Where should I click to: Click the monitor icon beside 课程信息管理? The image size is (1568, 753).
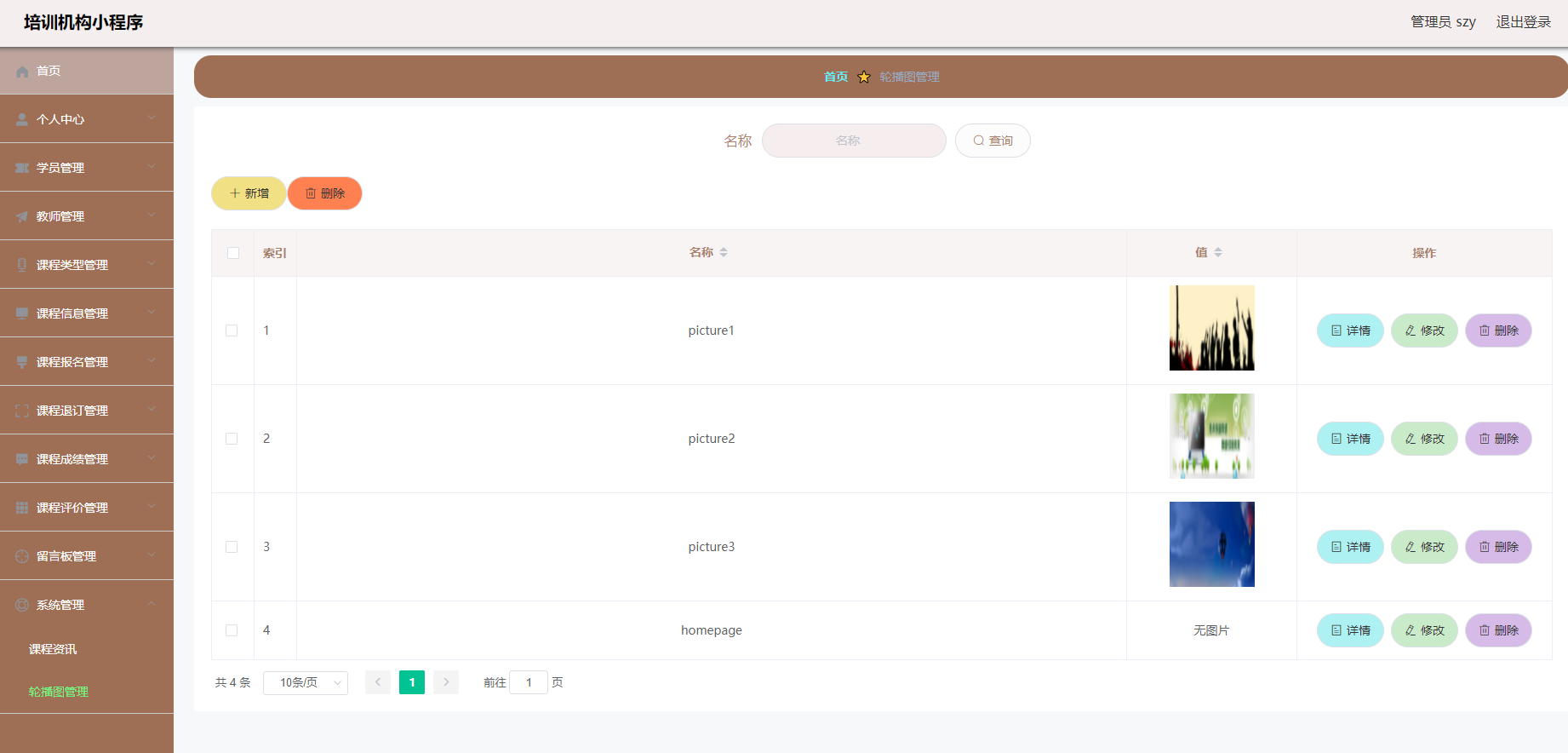pyautogui.click(x=22, y=314)
